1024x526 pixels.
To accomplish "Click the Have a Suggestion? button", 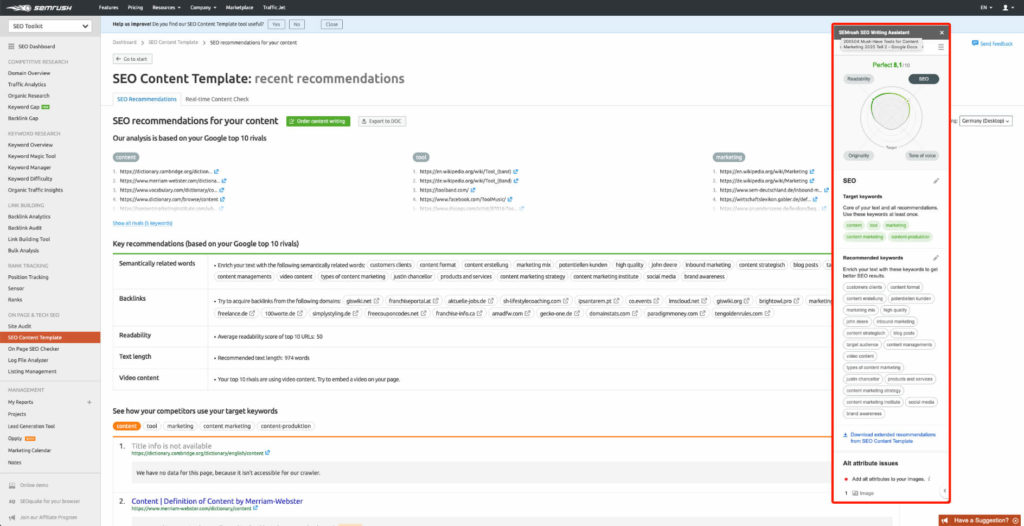I will pyautogui.click(x=982, y=520).
